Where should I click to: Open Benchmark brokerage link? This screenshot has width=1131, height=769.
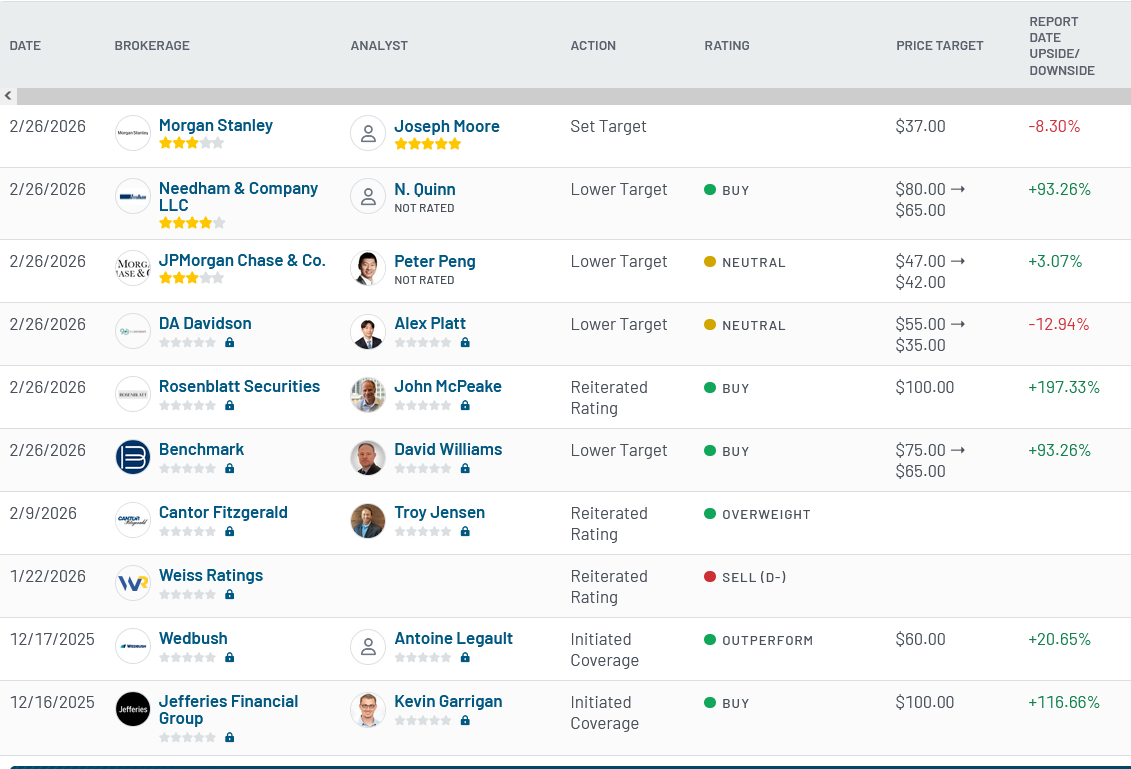coord(201,449)
